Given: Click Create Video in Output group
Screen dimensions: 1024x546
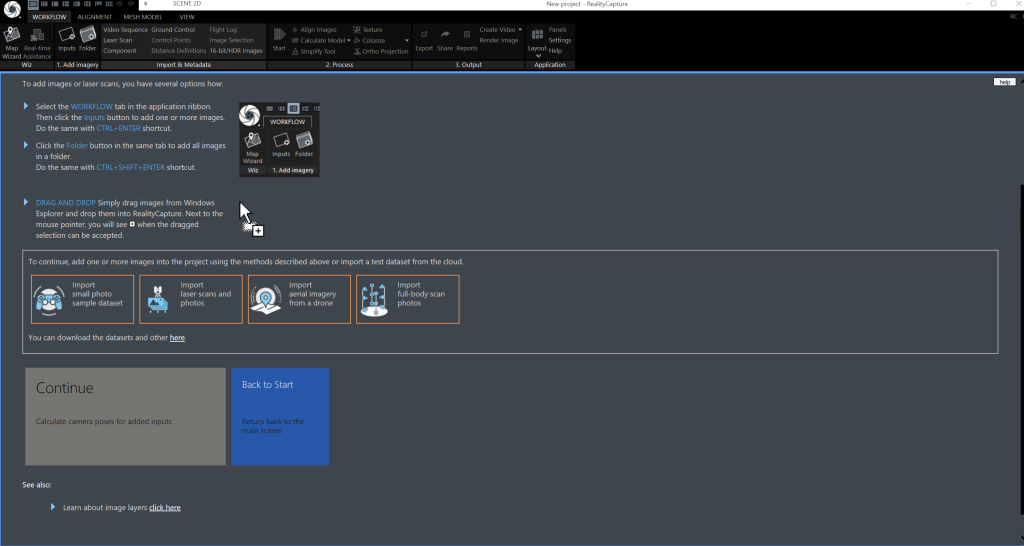Looking at the screenshot, I should pos(497,29).
